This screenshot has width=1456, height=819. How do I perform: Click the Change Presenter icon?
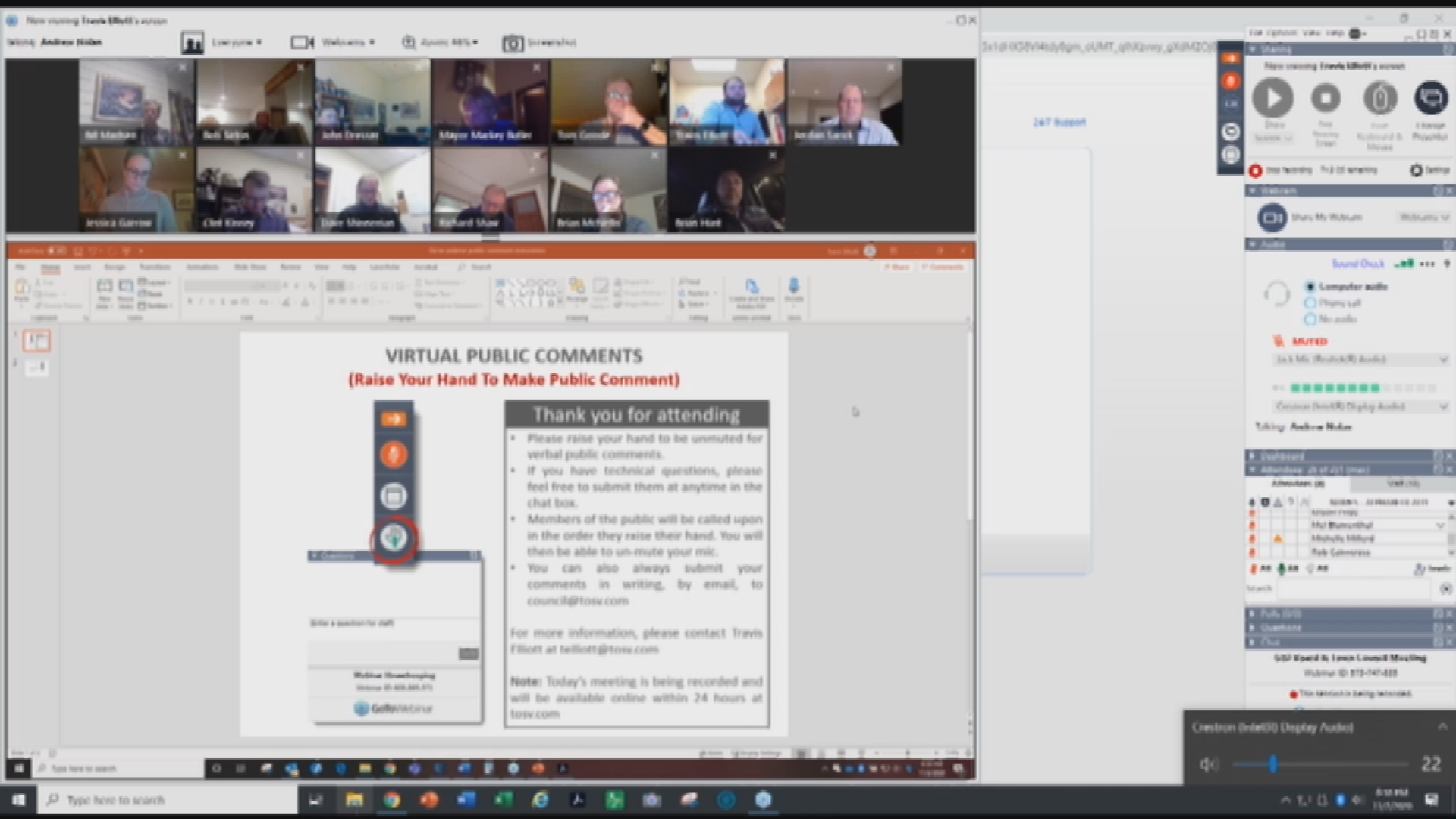click(1430, 96)
